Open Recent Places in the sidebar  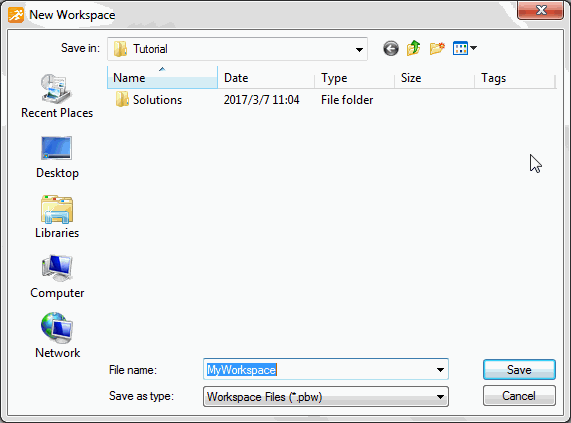(57, 96)
